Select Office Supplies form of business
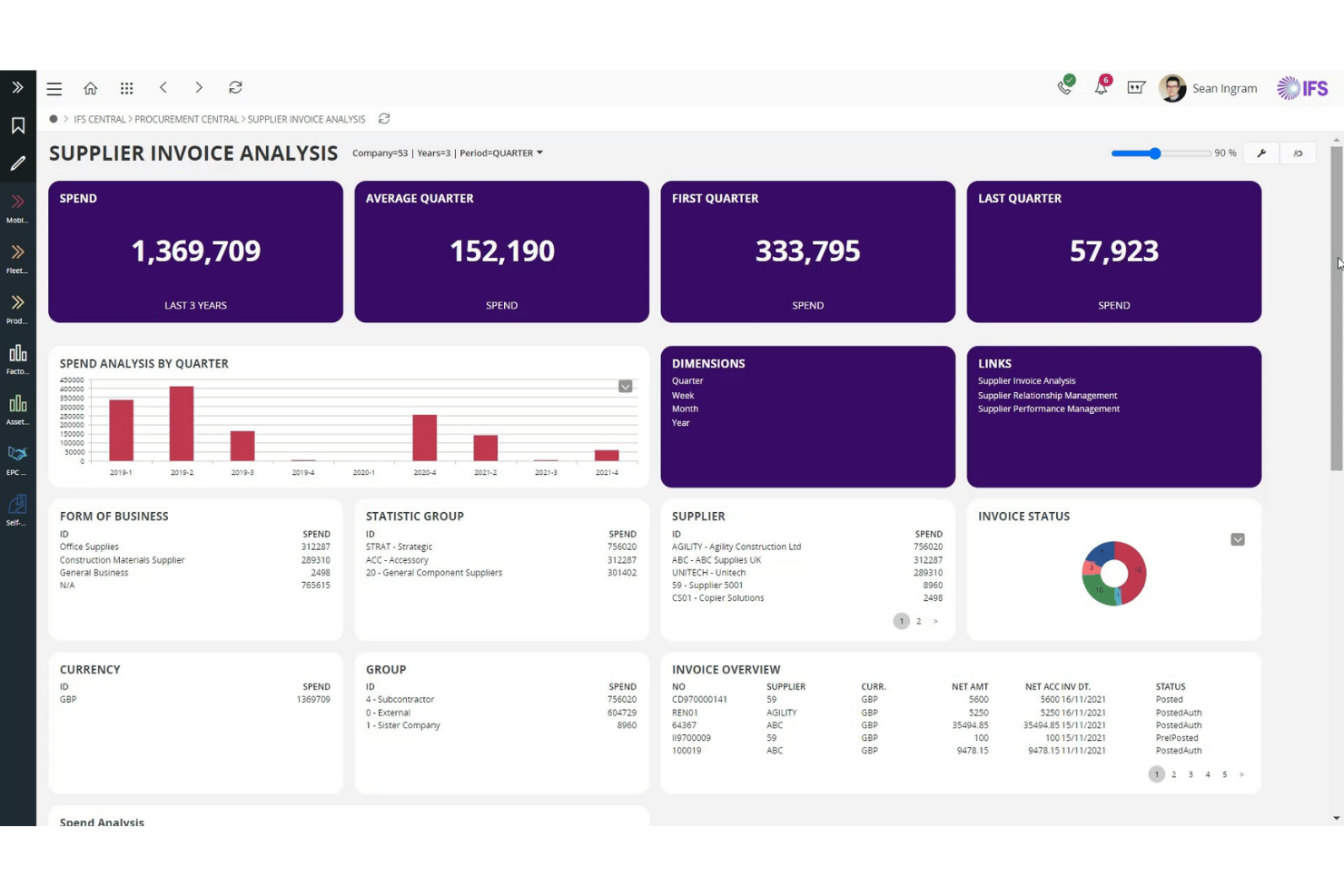1344x896 pixels. tap(195, 547)
